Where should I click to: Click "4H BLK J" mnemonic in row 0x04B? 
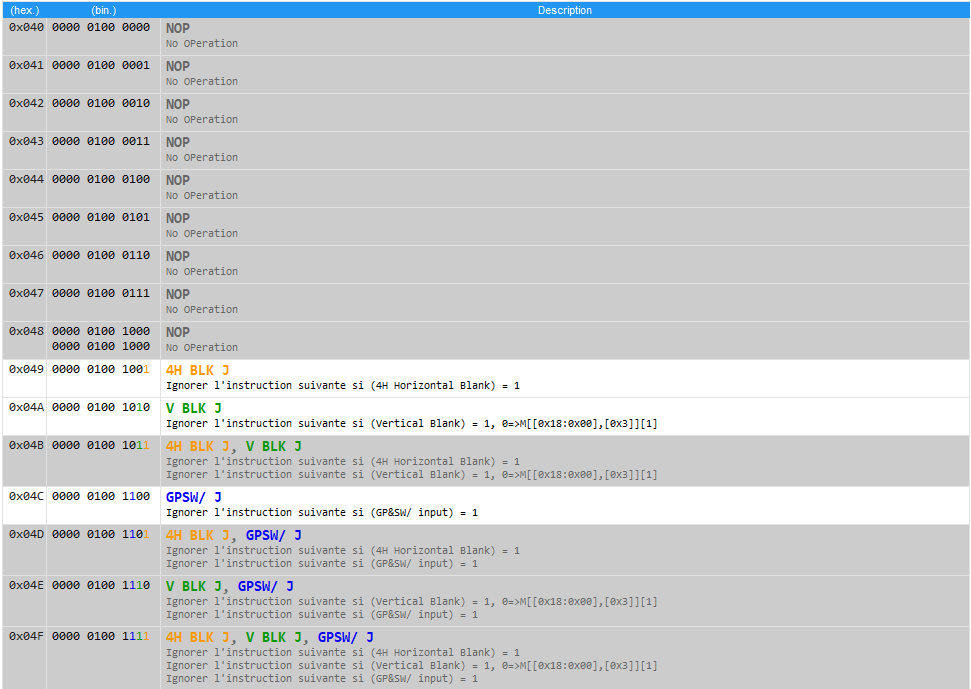point(198,447)
